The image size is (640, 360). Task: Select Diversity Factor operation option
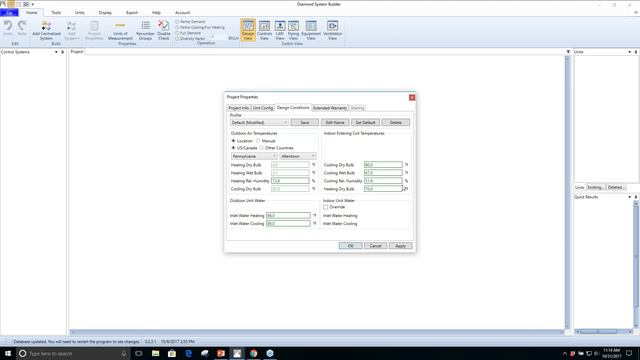[x=177, y=38]
